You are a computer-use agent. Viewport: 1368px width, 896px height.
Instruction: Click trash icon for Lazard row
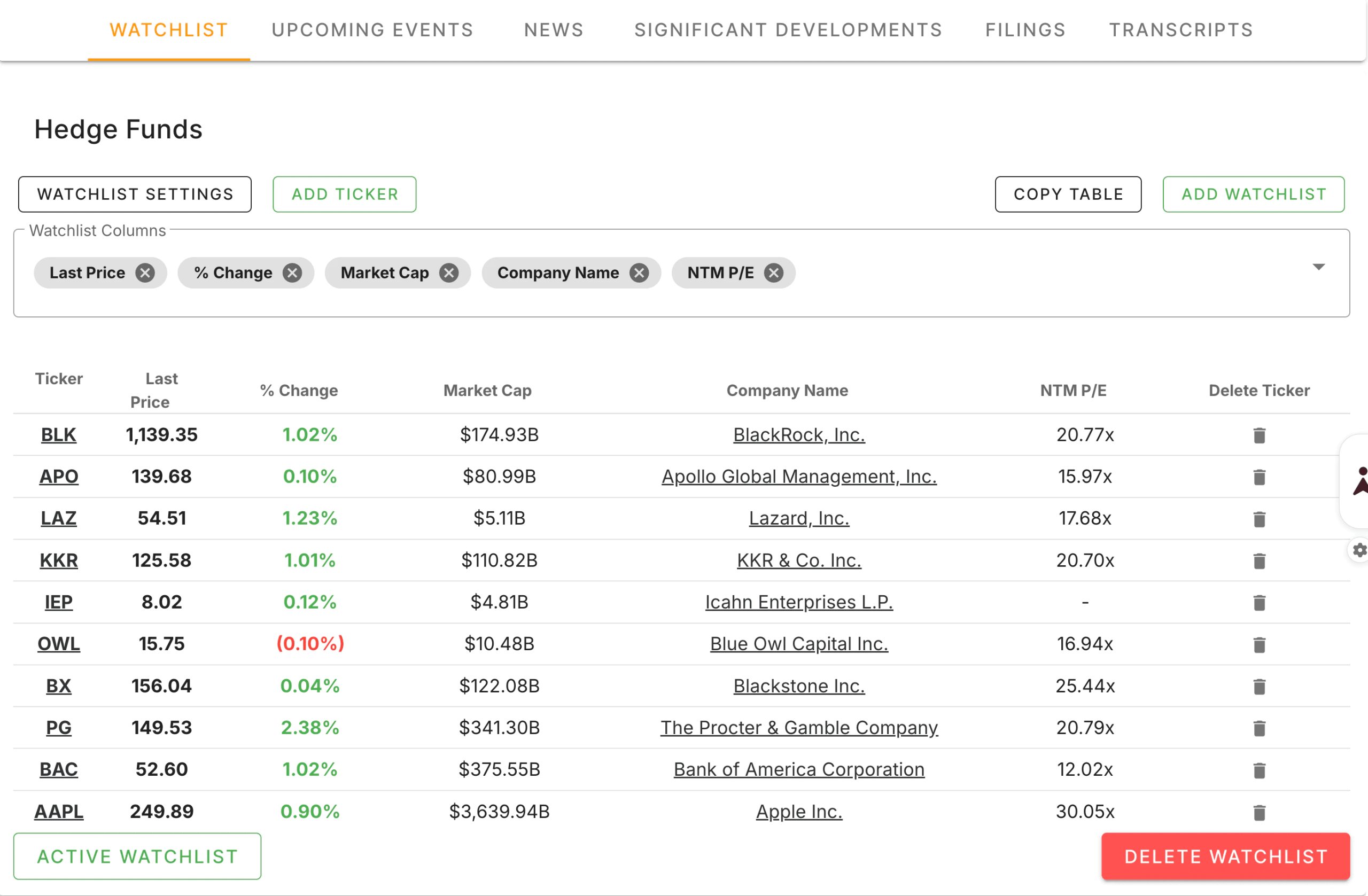click(x=1259, y=519)
